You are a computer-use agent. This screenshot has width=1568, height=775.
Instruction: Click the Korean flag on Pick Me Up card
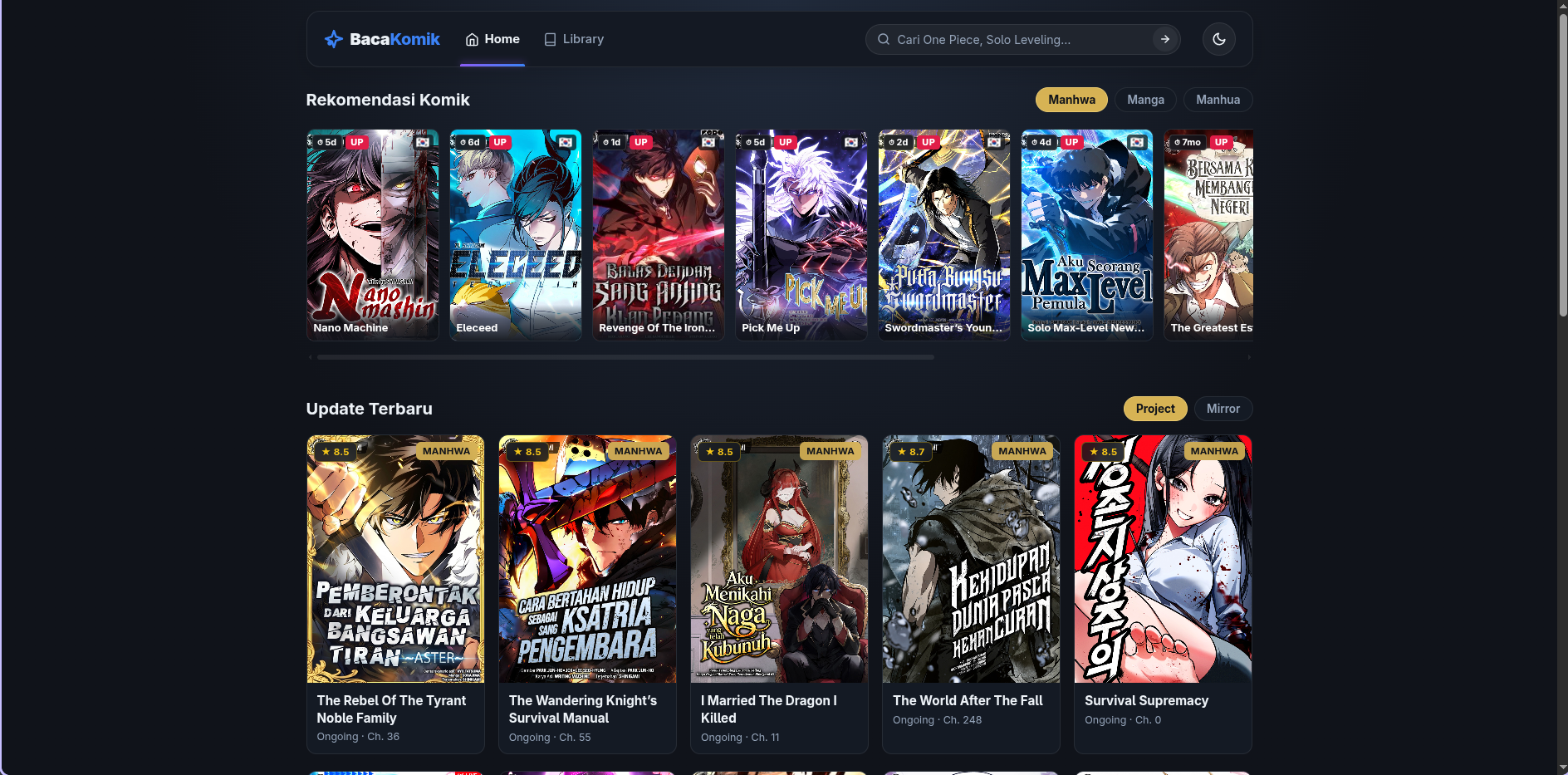pos(851,142)
